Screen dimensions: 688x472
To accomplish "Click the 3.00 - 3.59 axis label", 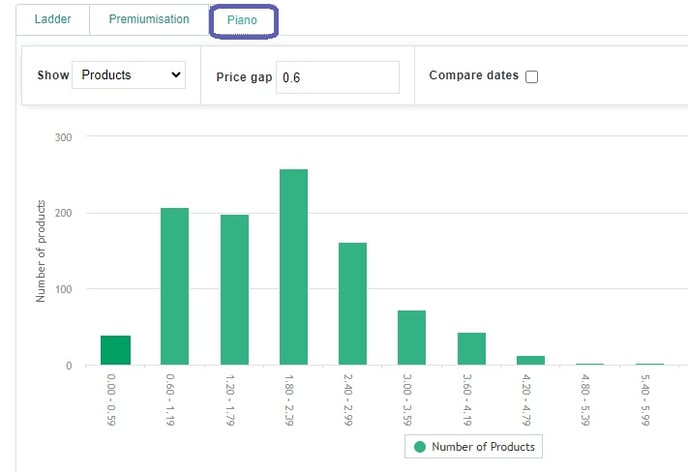I will [407, 400].
